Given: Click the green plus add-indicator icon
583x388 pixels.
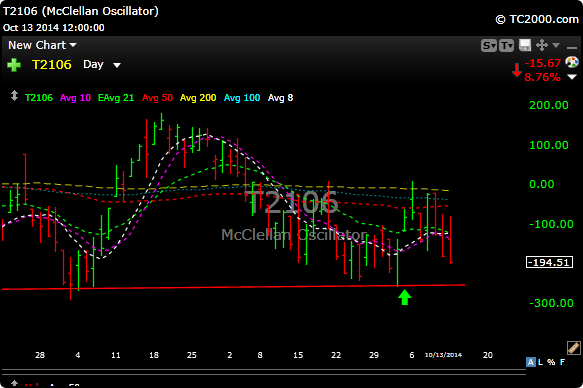Looking at the screenshot, I should tap(14, 65).
